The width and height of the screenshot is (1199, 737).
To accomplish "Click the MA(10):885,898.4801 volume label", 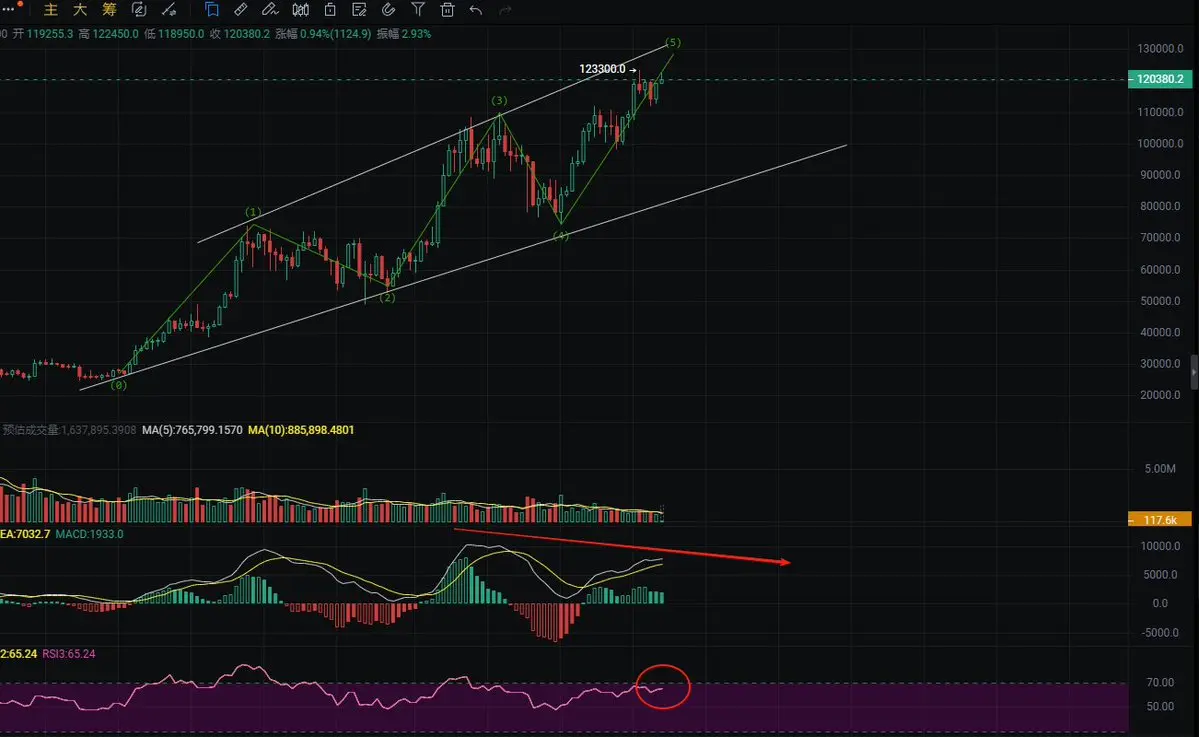I will point(301,430).
